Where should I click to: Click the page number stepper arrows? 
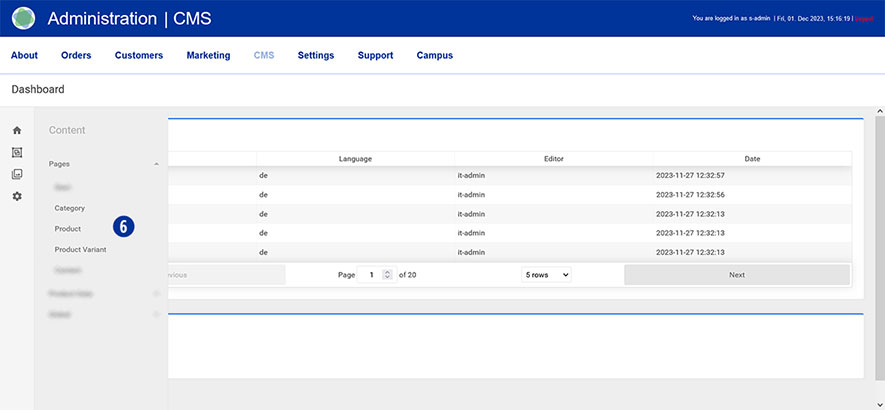tap(387, 275)
